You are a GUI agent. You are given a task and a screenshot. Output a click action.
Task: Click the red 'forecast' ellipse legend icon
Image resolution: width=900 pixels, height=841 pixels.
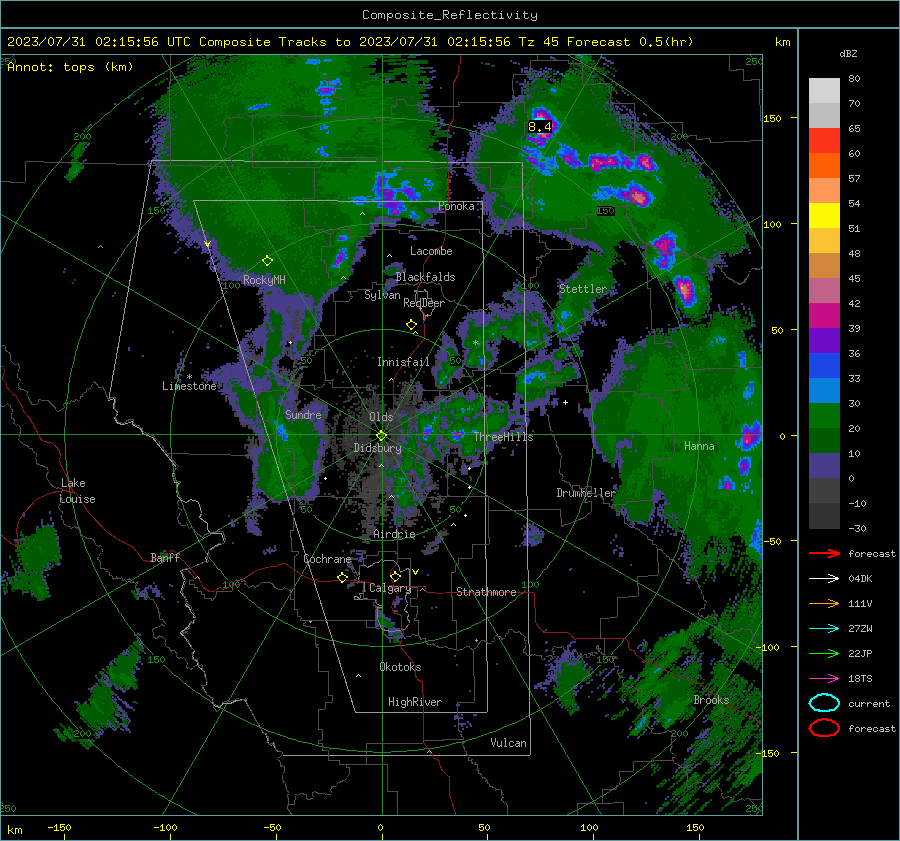[x=824, y=728]
